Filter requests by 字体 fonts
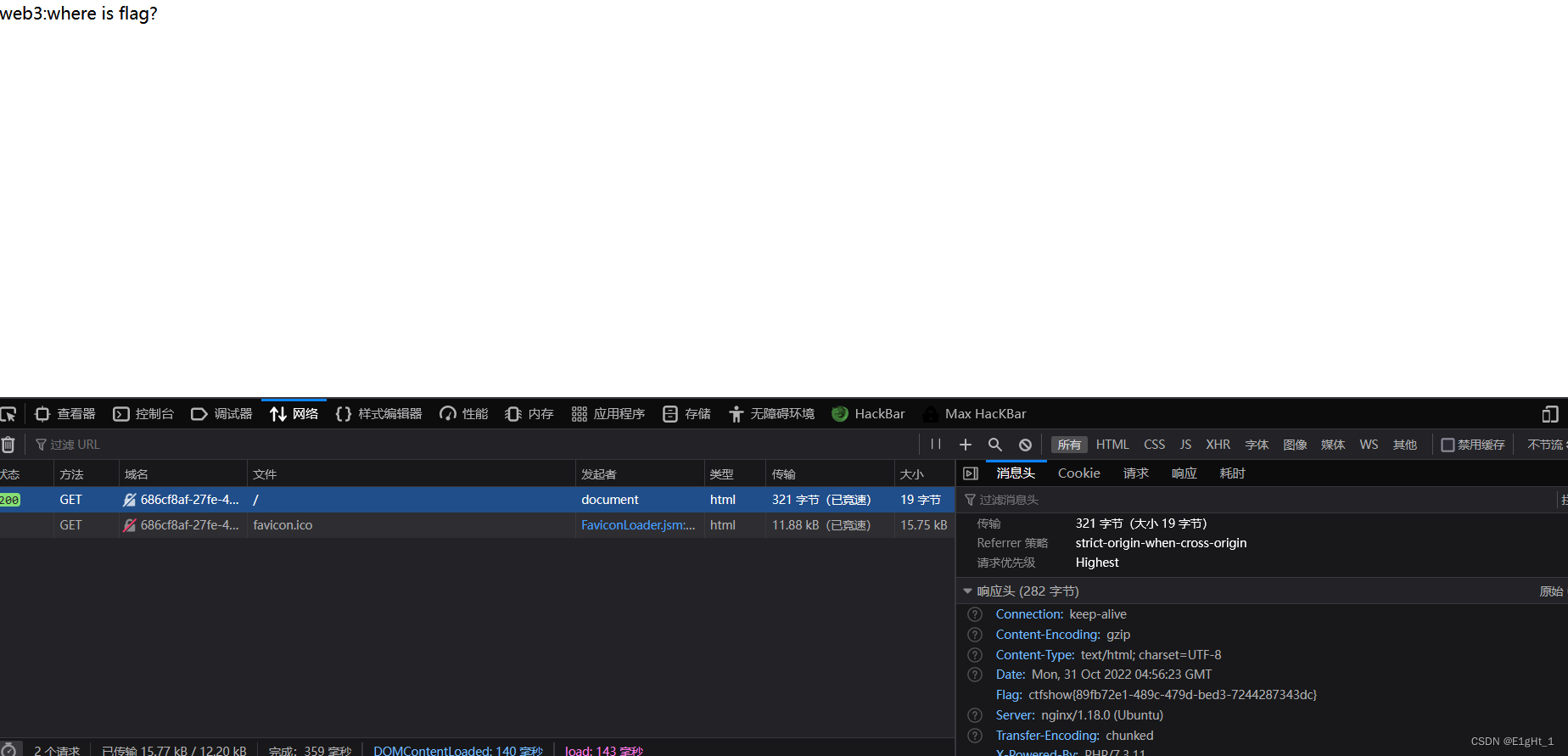The height and width of the screenshot is (756, 1568). coord(1257,445)
